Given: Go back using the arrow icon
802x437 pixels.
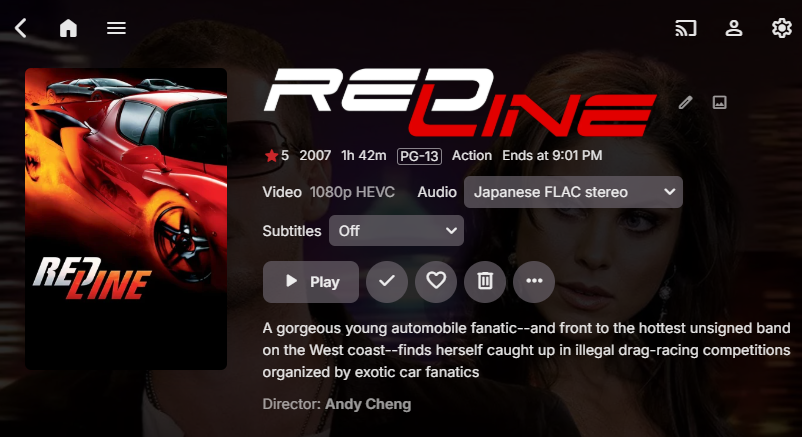Looking at the screenshot, I should click(20, 28).
